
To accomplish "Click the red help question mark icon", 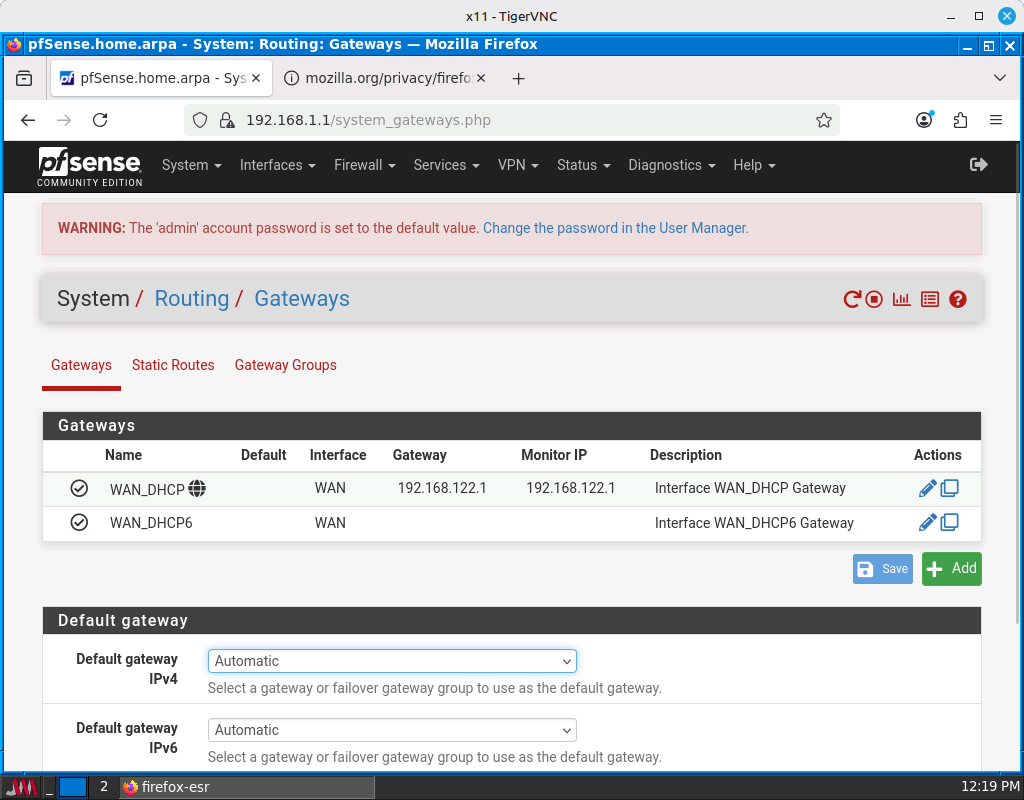I will pyautogui.click(x=958, y=299).
